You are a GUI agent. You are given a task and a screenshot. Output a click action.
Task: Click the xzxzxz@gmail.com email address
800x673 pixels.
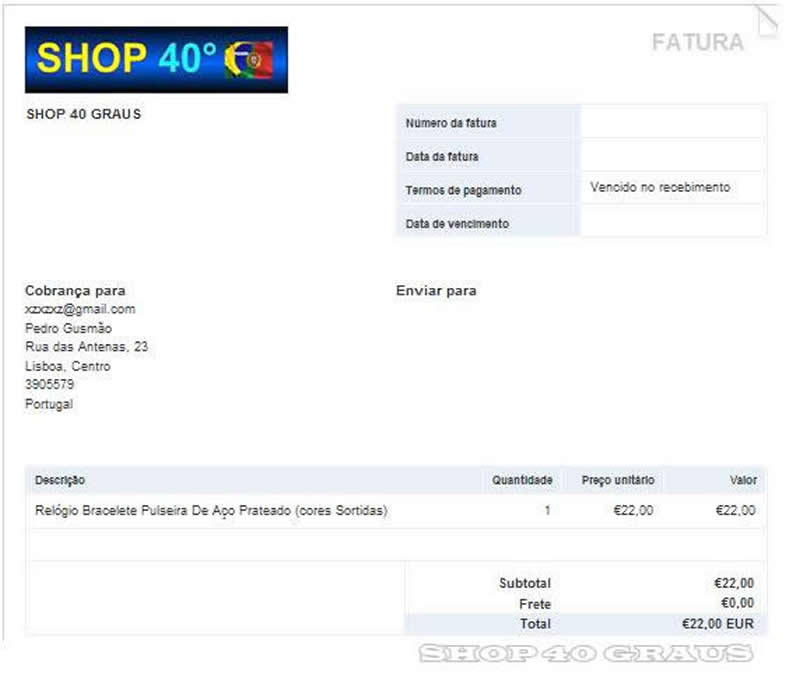pyautogui.click(x=80, y=309)
